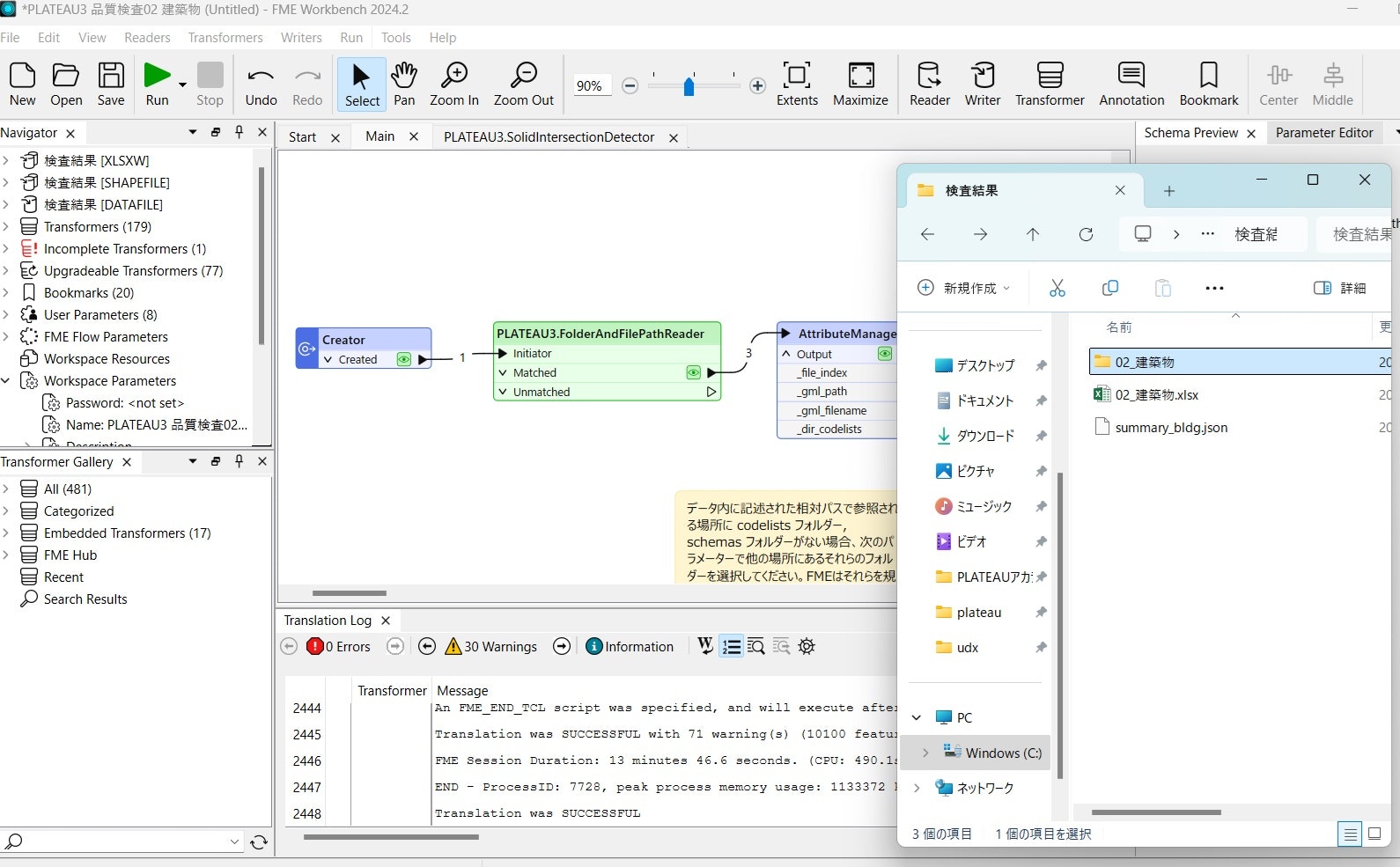Viewport: 1400px width, 867px height.
Task: Open a workspace with the Open icon
Action: (x=66, y=84)
